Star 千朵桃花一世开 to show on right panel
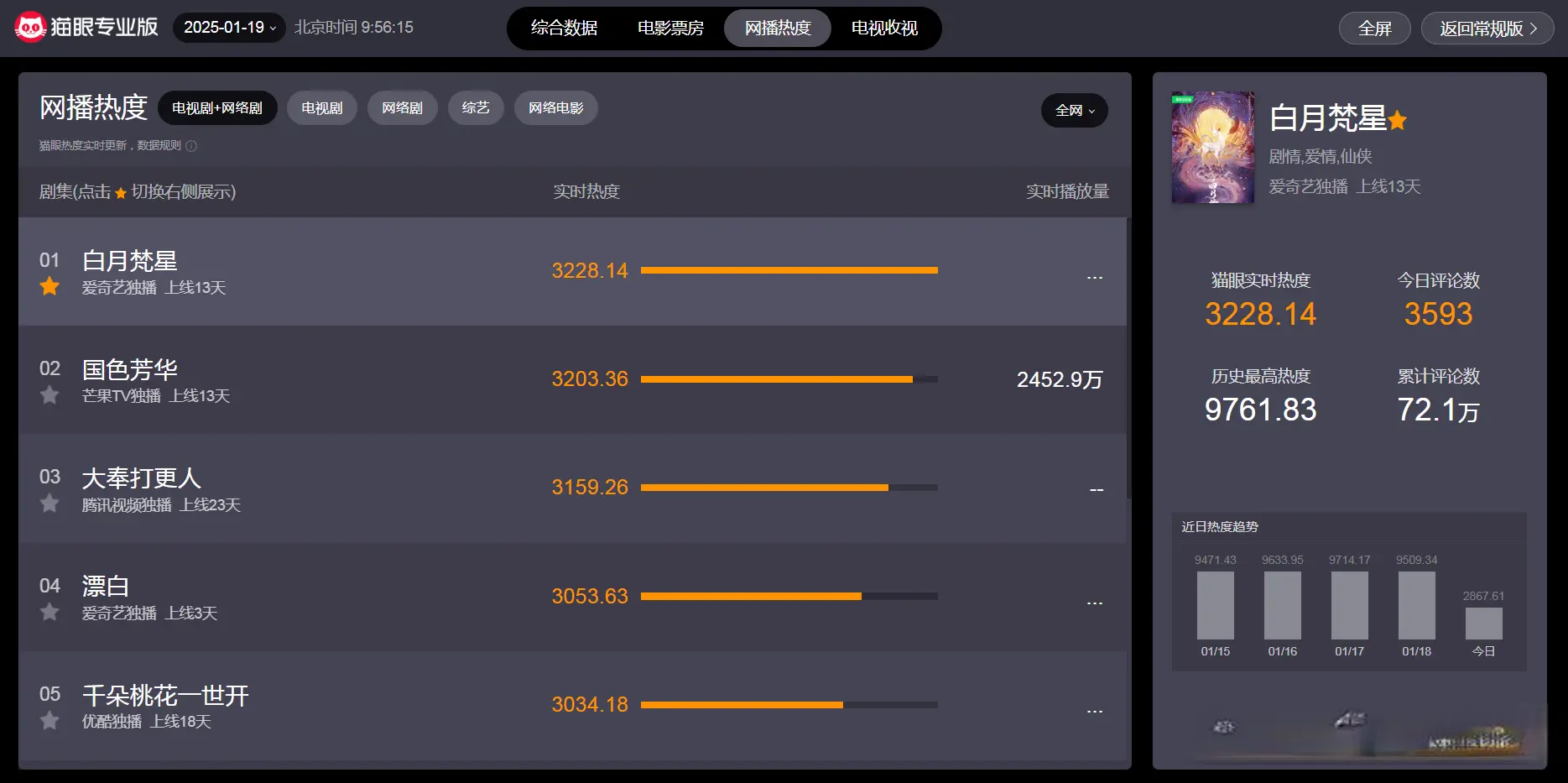Screen dimensions: 1568x783 pos(49,720)
